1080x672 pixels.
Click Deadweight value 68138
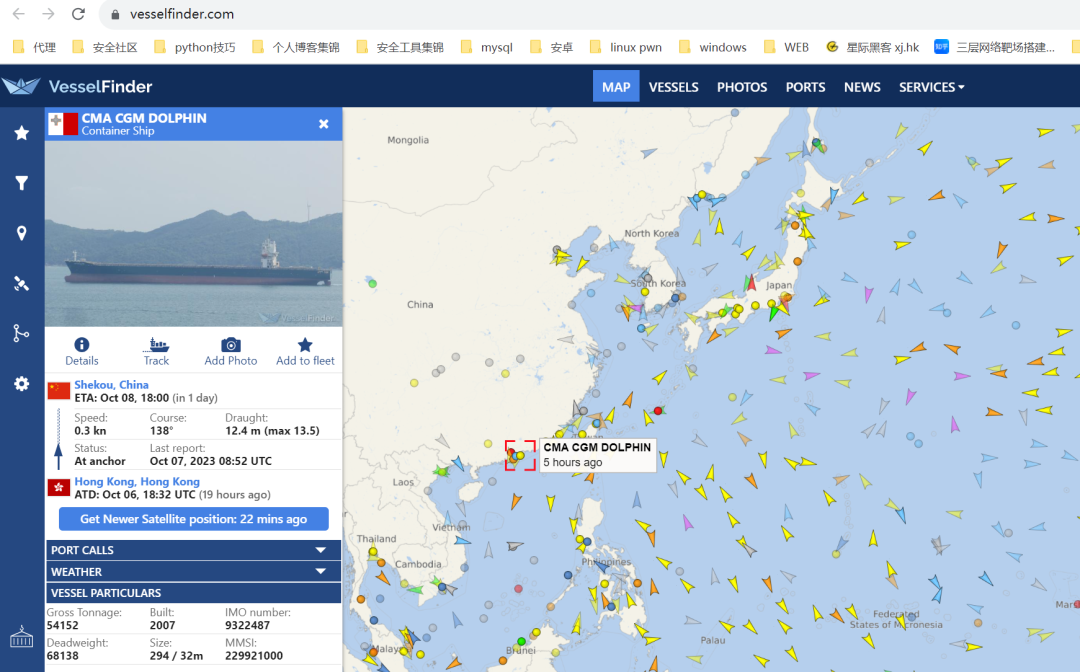point(63,655)
